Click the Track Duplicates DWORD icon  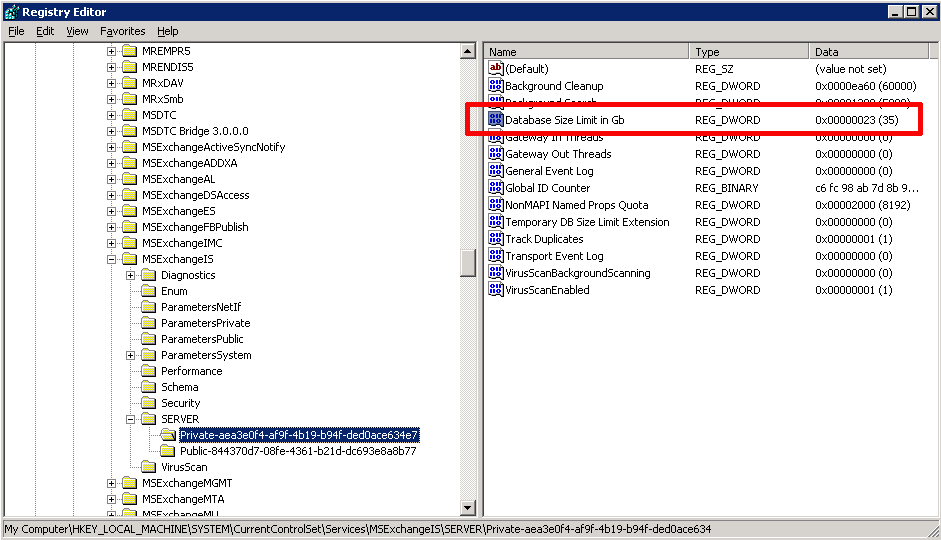click(x=496, y=238)
